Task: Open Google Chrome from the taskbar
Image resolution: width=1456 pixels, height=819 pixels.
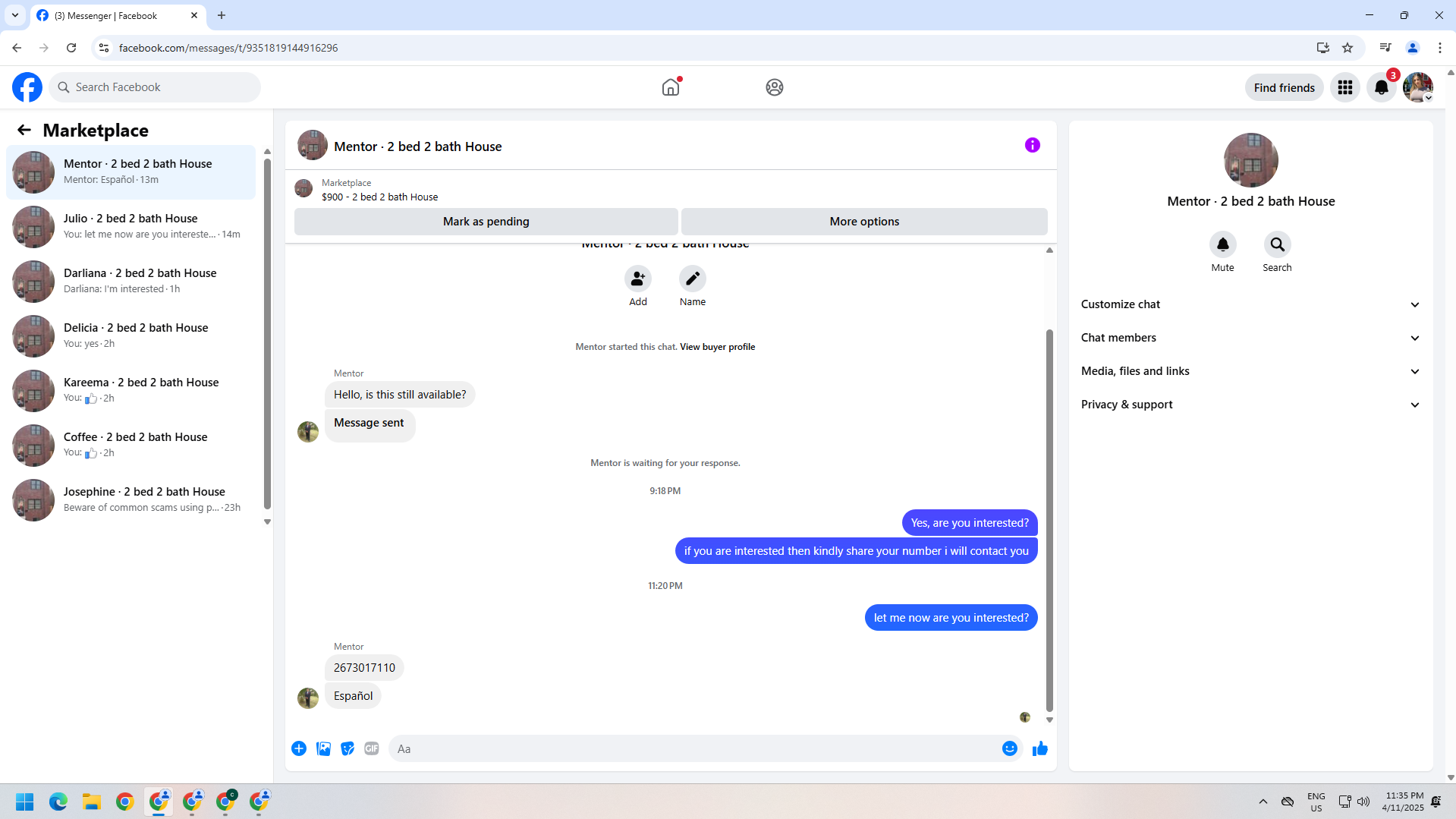Action: coord(125,802)
